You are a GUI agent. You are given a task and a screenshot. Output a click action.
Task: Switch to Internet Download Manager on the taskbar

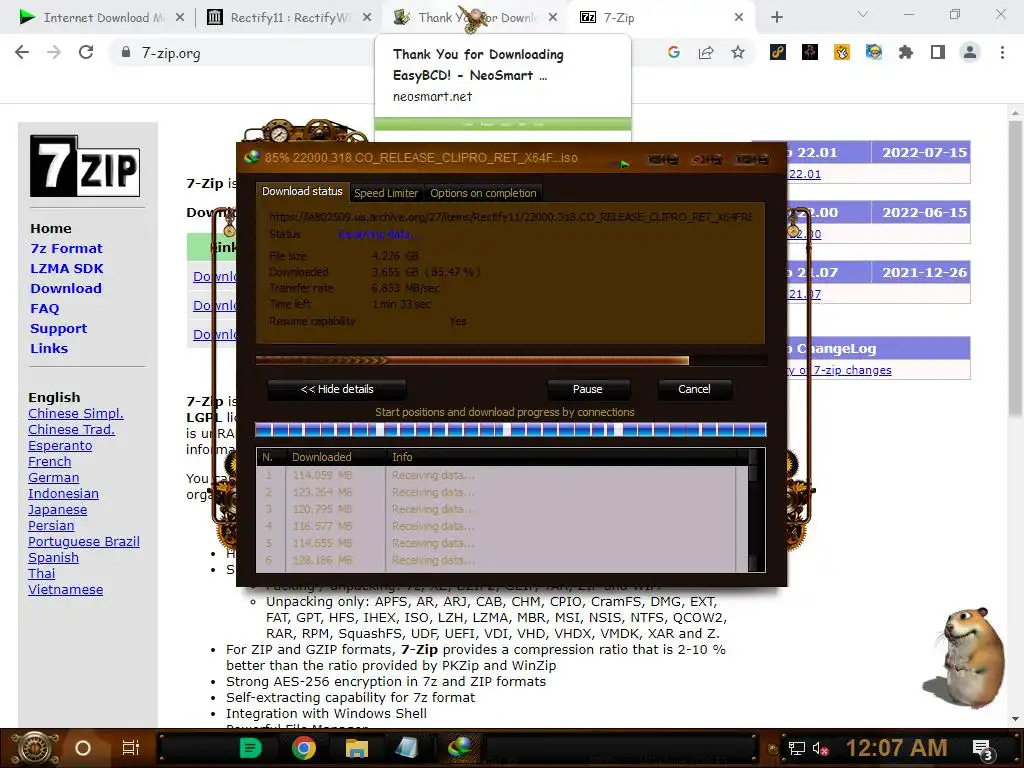coord(460,746)
